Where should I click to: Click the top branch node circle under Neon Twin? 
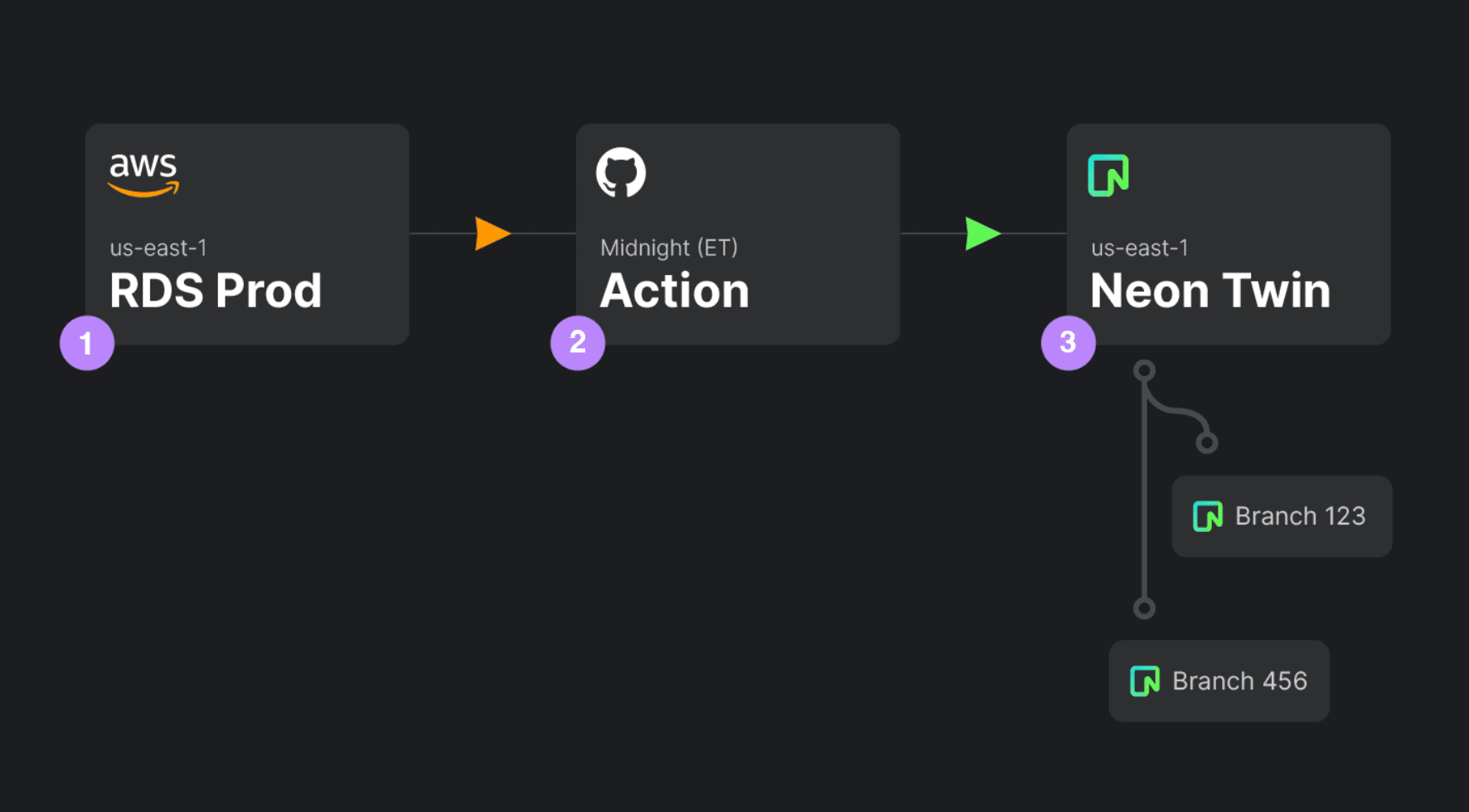(x=1144, y=370)
